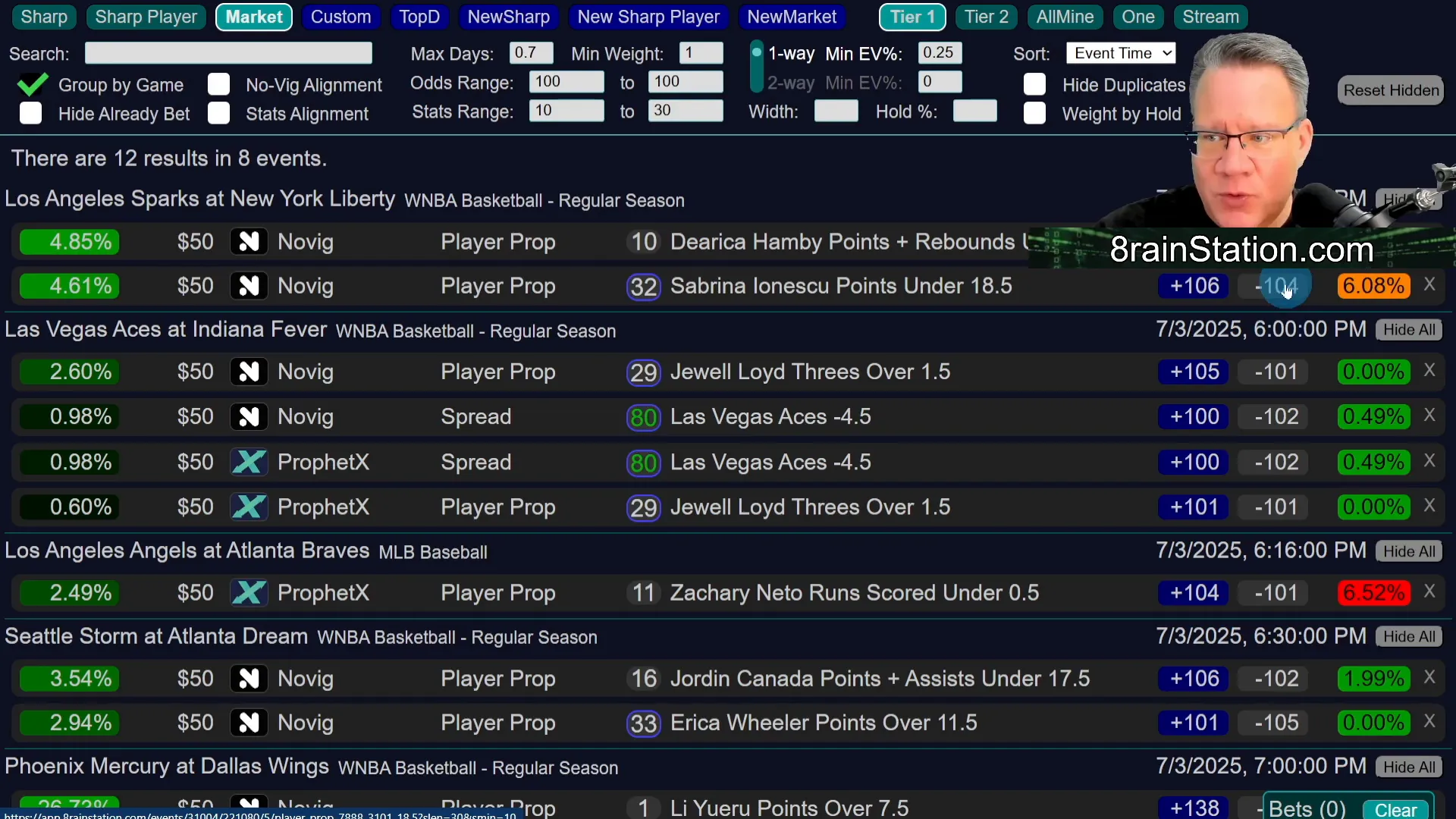Image resolution: width=1456 pixels, height=819 pixels.
Task: Enable No-Vig Alignment checkbox
Action: click(218, 84)
